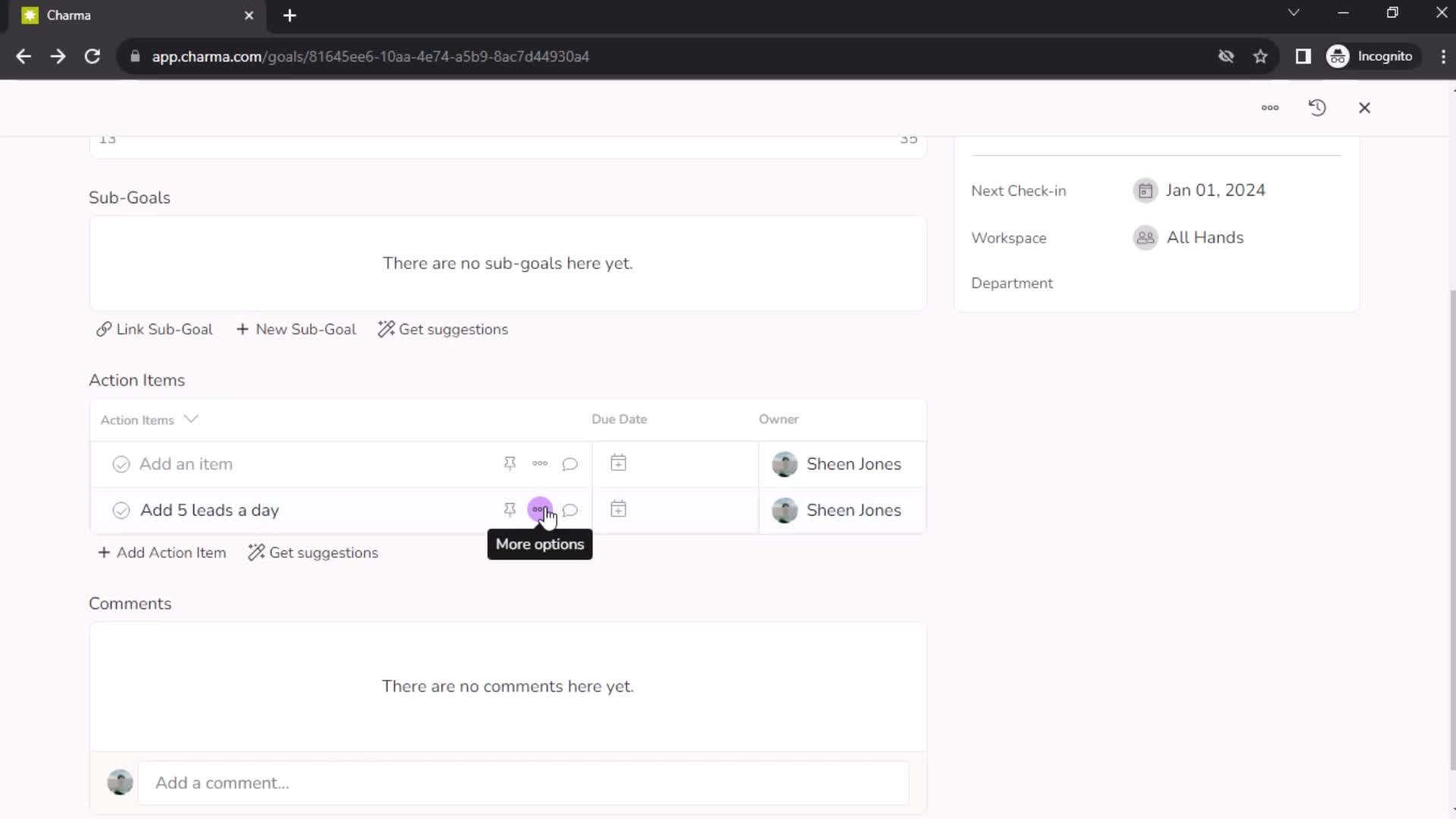Select the More options tooltip button

point(540,510)
